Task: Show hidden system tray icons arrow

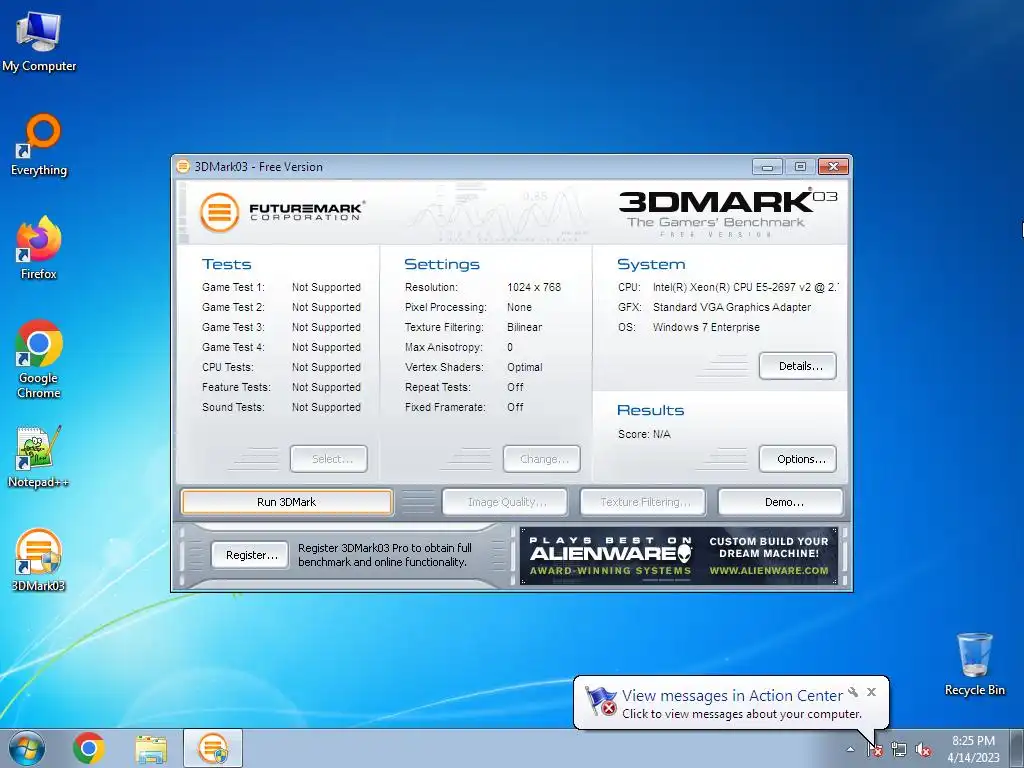Action: [x=850, y=750]
